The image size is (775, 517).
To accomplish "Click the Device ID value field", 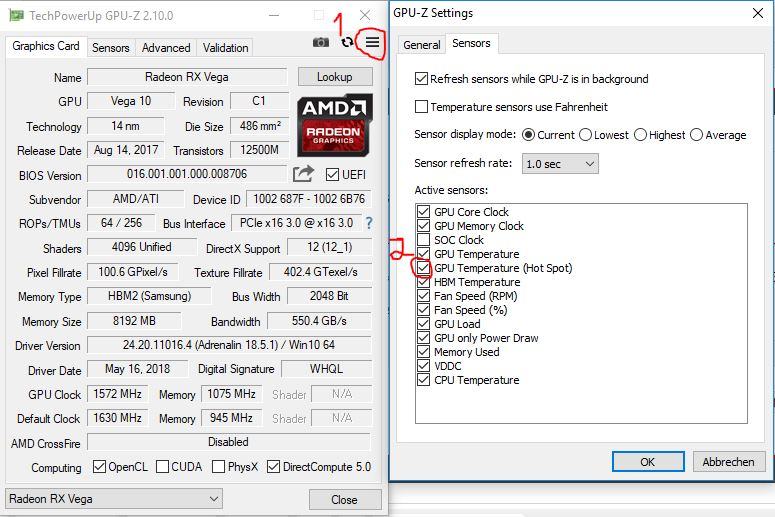I will click(x=309, y=199).
